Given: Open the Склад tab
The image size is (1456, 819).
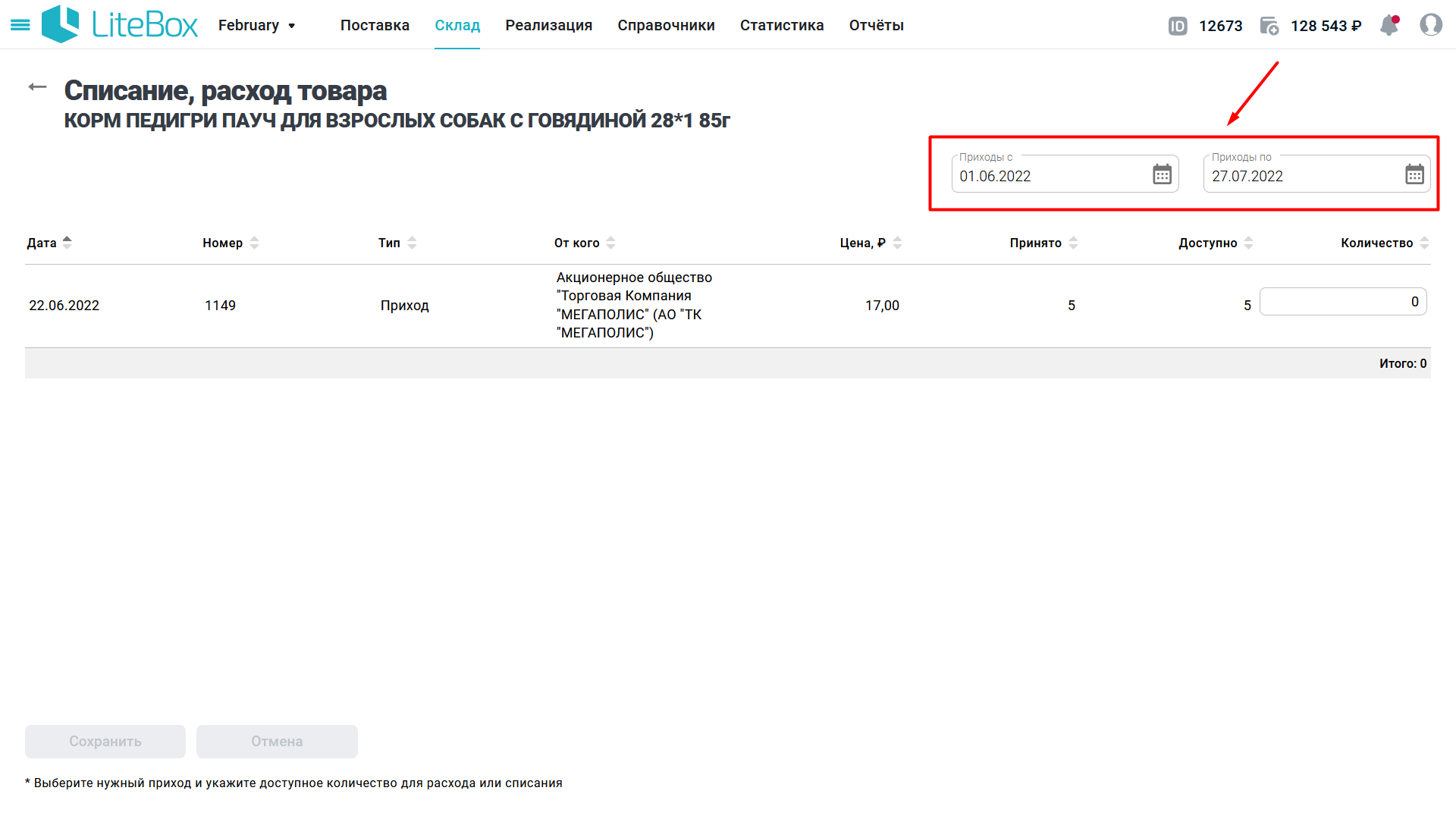Looking at the screenshot, I should [457, 25].
